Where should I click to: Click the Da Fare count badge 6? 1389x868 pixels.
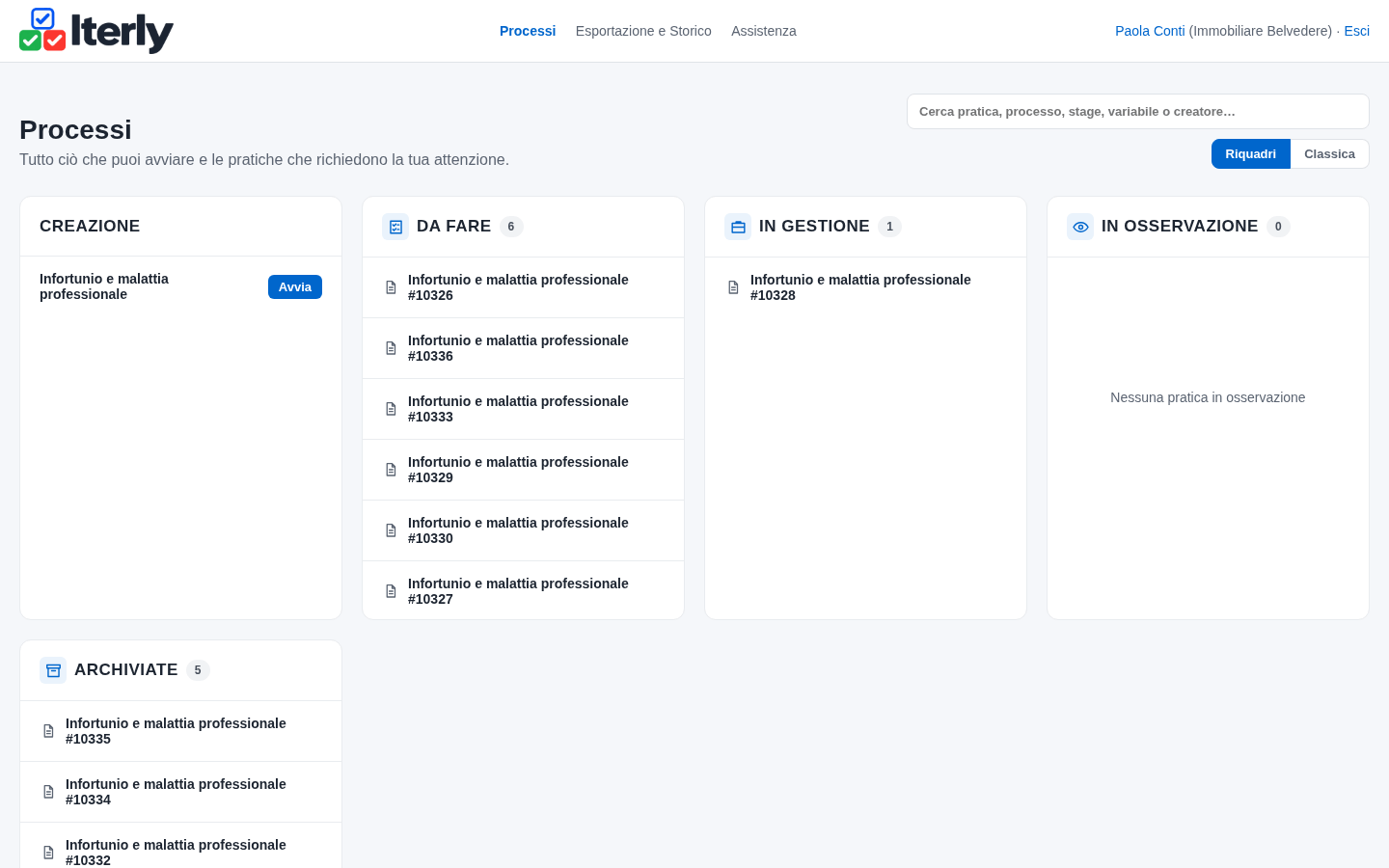pyautogui.click(x=511, y=227)
